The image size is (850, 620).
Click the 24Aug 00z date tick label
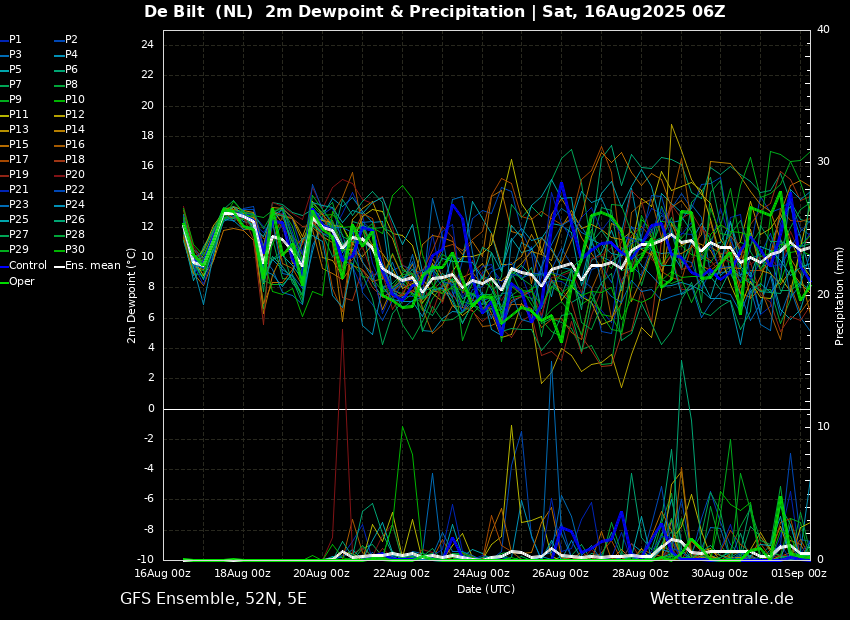point(481,574)
